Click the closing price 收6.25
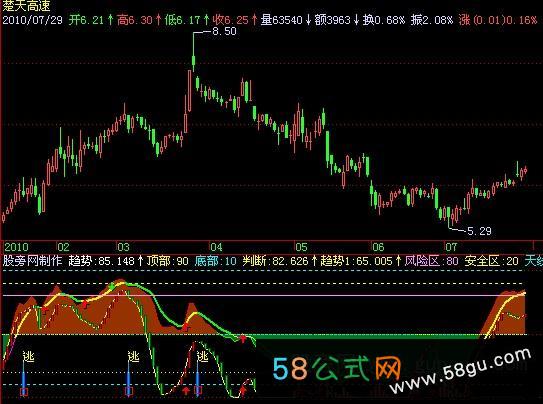This screenshot has height=404, width=543. pyautogui.click(x=231, y=20)
